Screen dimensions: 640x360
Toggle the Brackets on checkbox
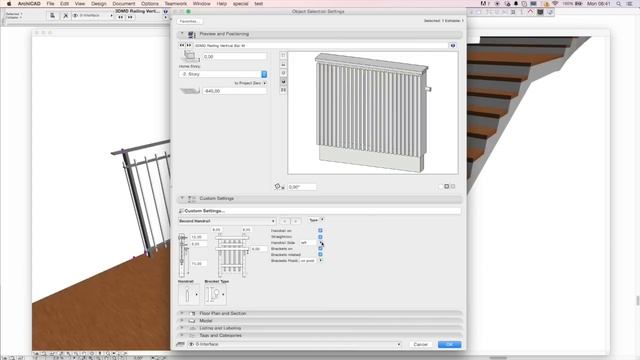pyautogui.click(x=320, y=248)
